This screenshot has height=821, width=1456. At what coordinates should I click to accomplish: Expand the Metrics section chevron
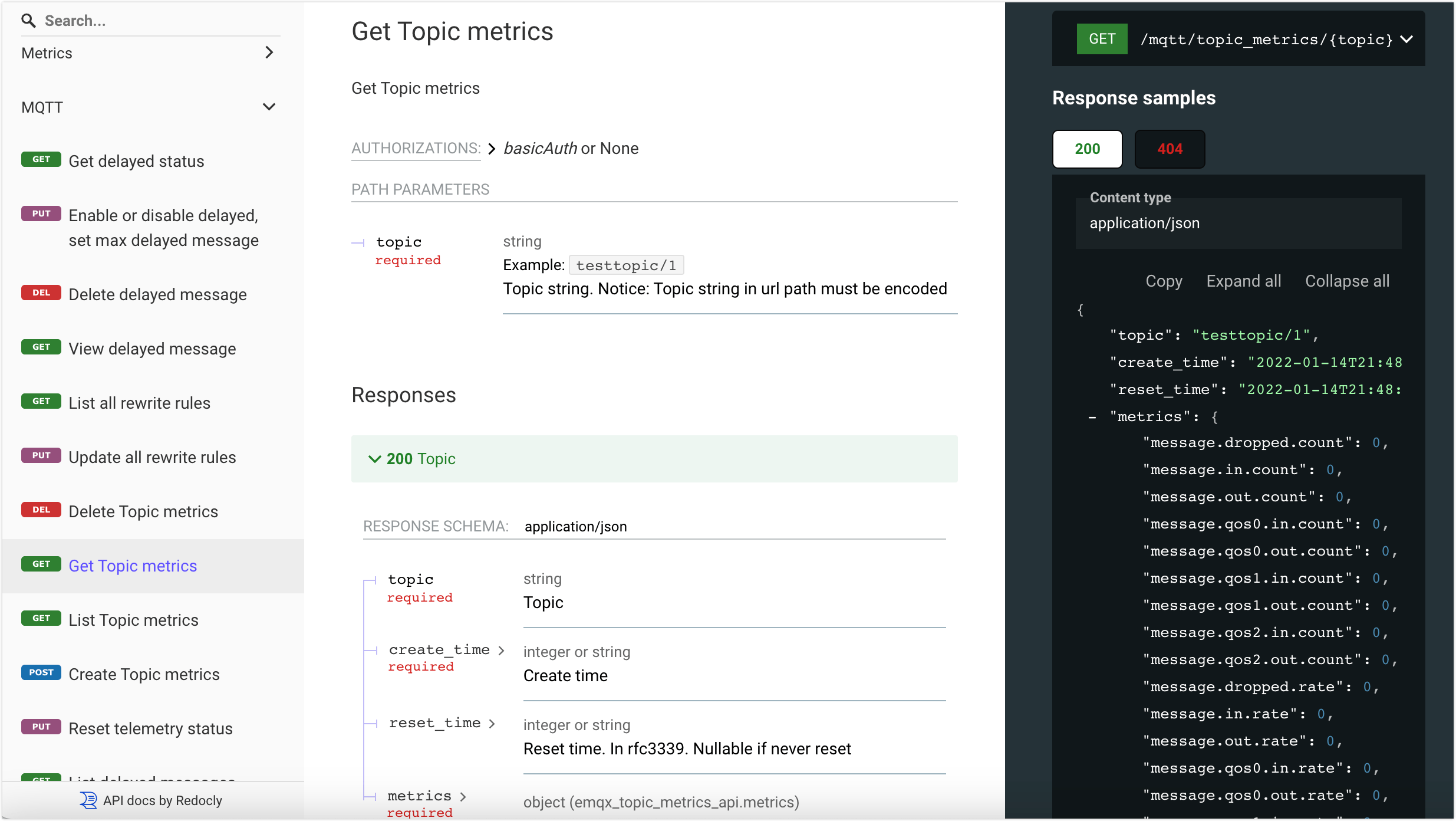click(269, 52)
